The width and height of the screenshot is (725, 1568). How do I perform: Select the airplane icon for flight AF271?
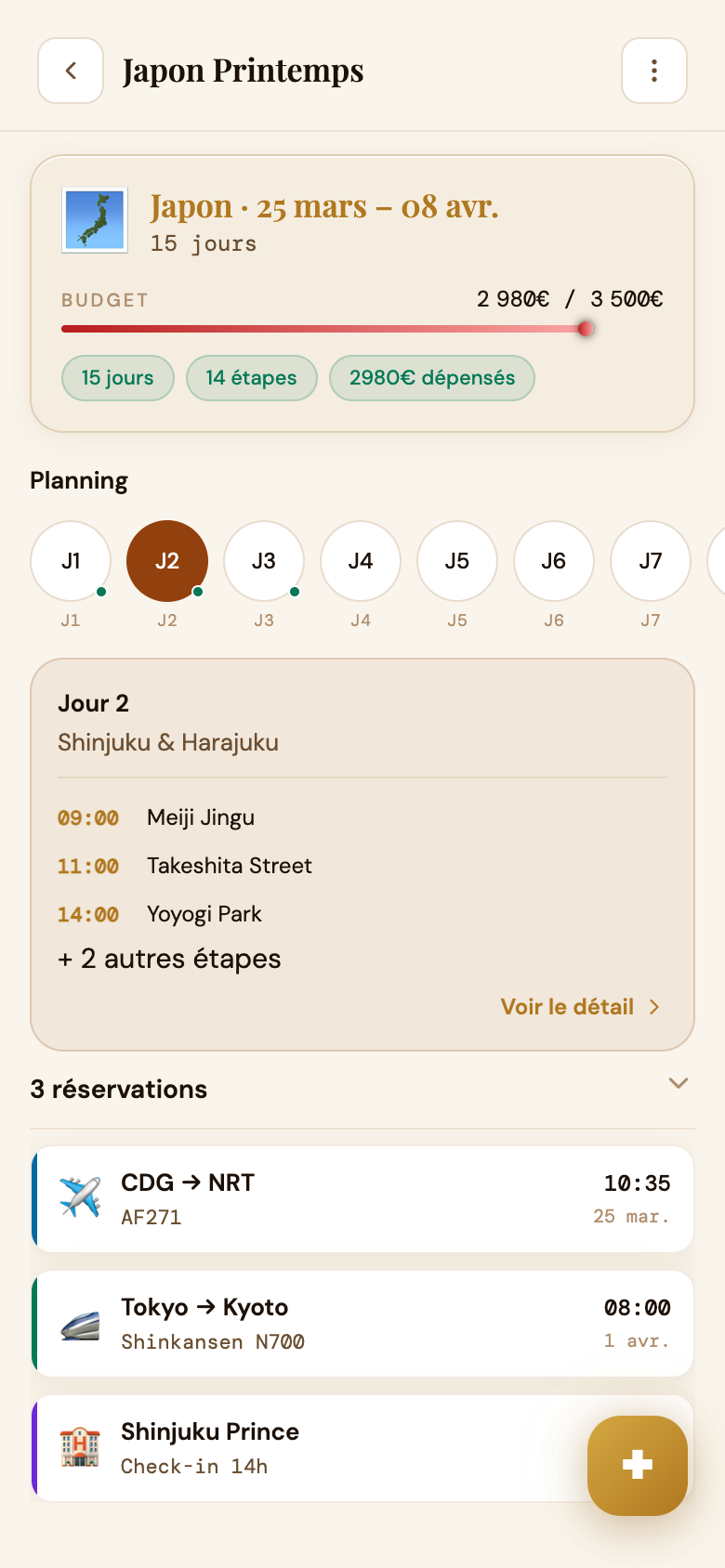tap(80, 1197)
